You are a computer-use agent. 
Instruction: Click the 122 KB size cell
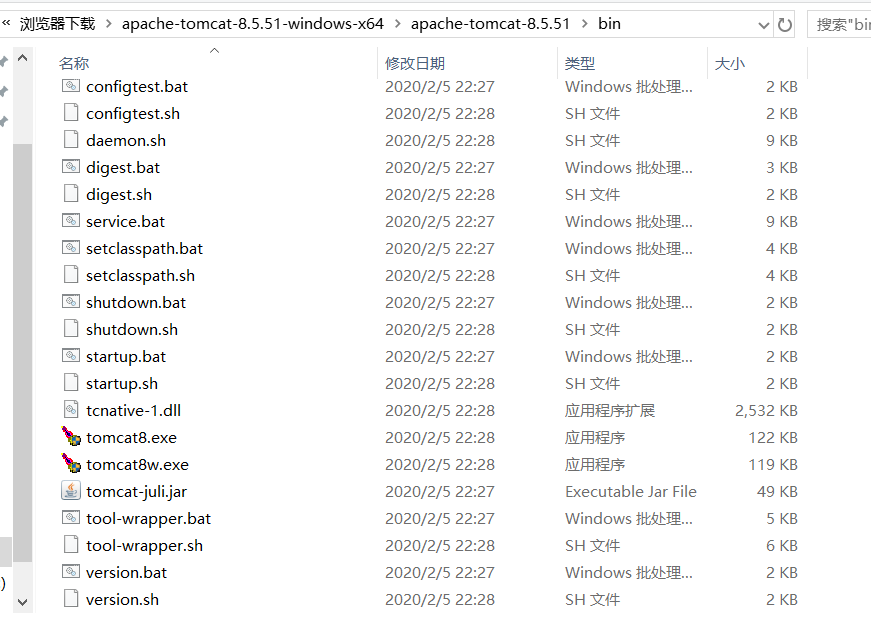[x=773, y=437]
